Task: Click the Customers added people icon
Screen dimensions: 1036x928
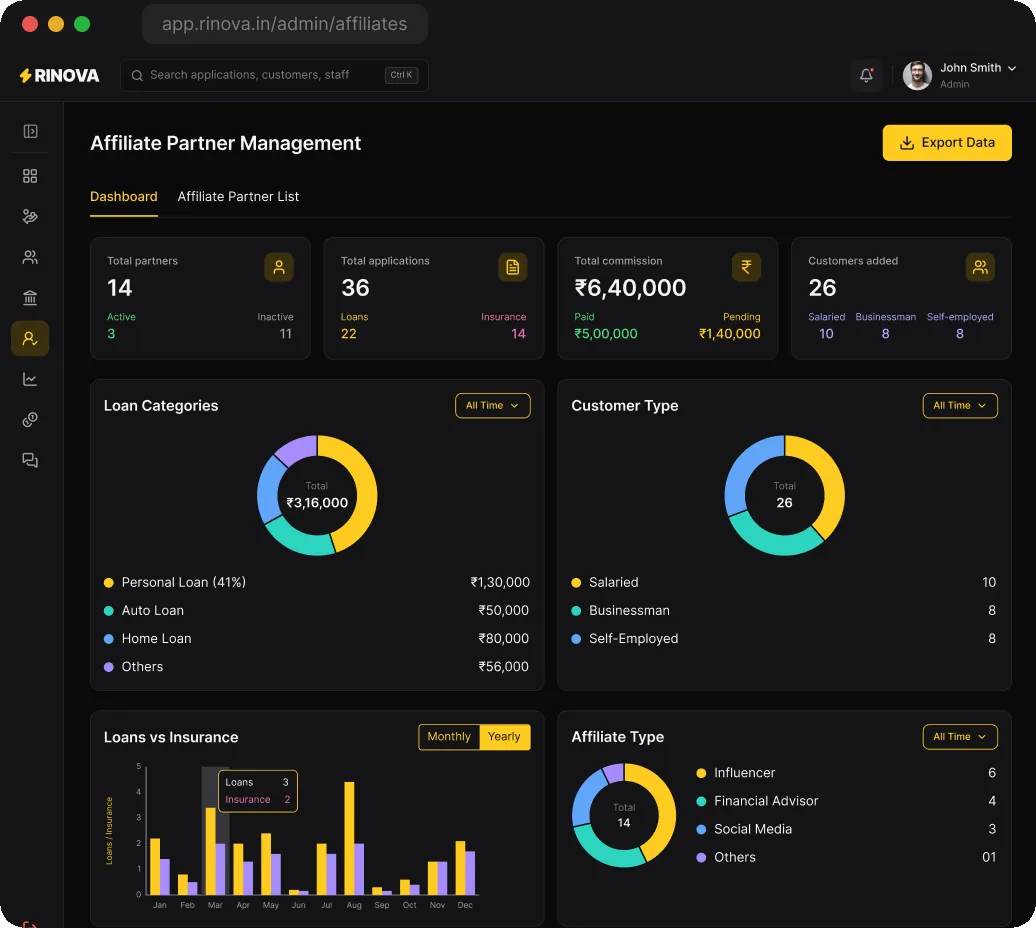Action: (x=980, y=268)
